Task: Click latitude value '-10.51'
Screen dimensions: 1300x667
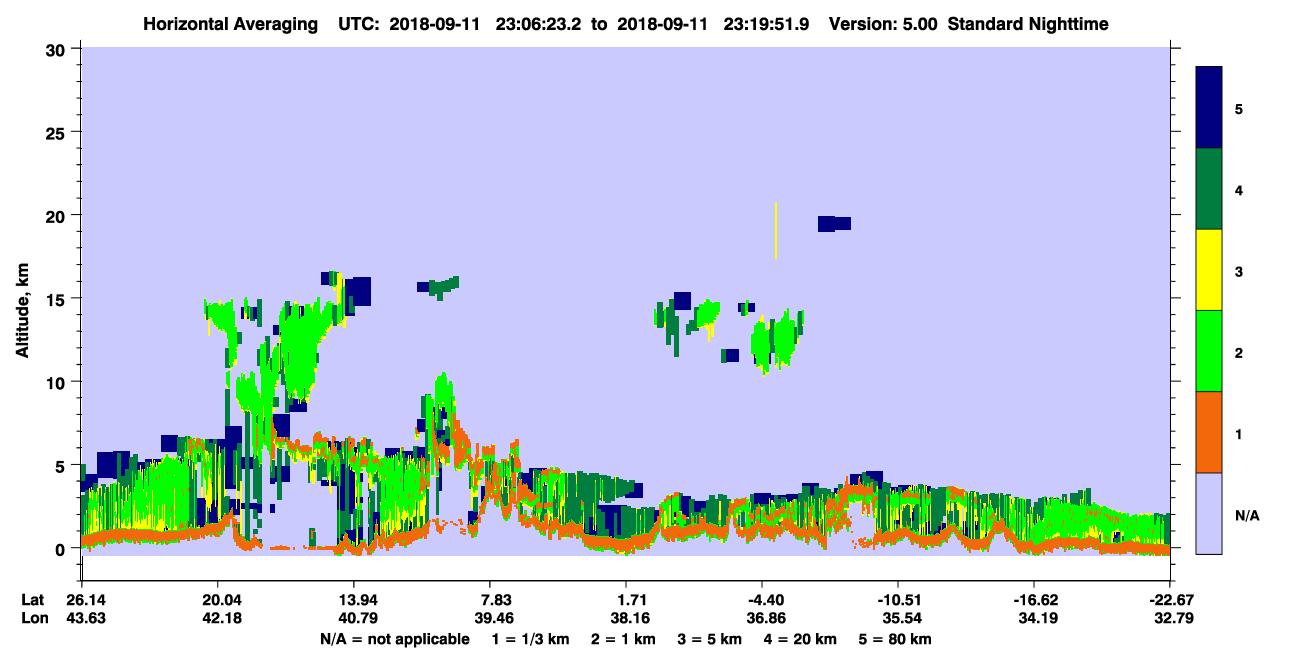Action: [898, 599]
